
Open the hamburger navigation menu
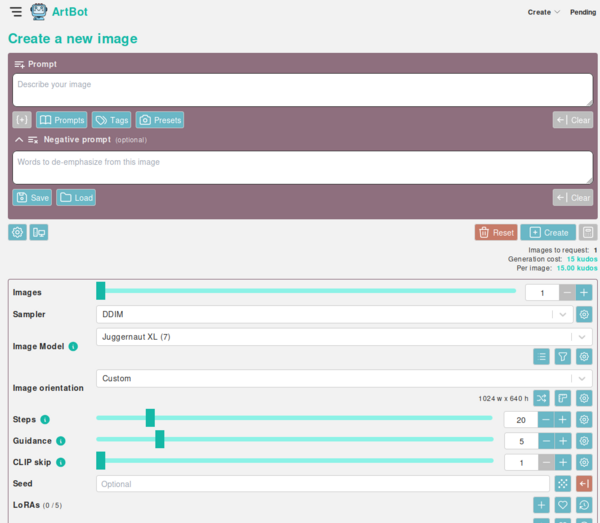[15, 12]
